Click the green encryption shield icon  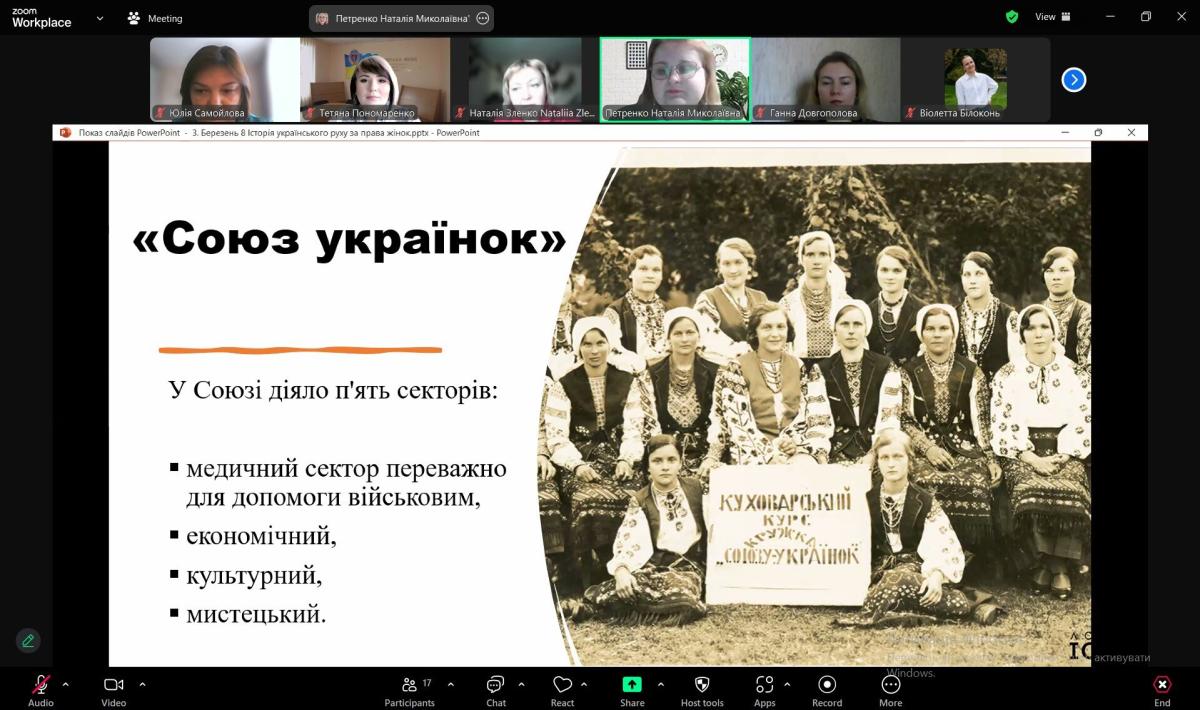[1012, 17]
